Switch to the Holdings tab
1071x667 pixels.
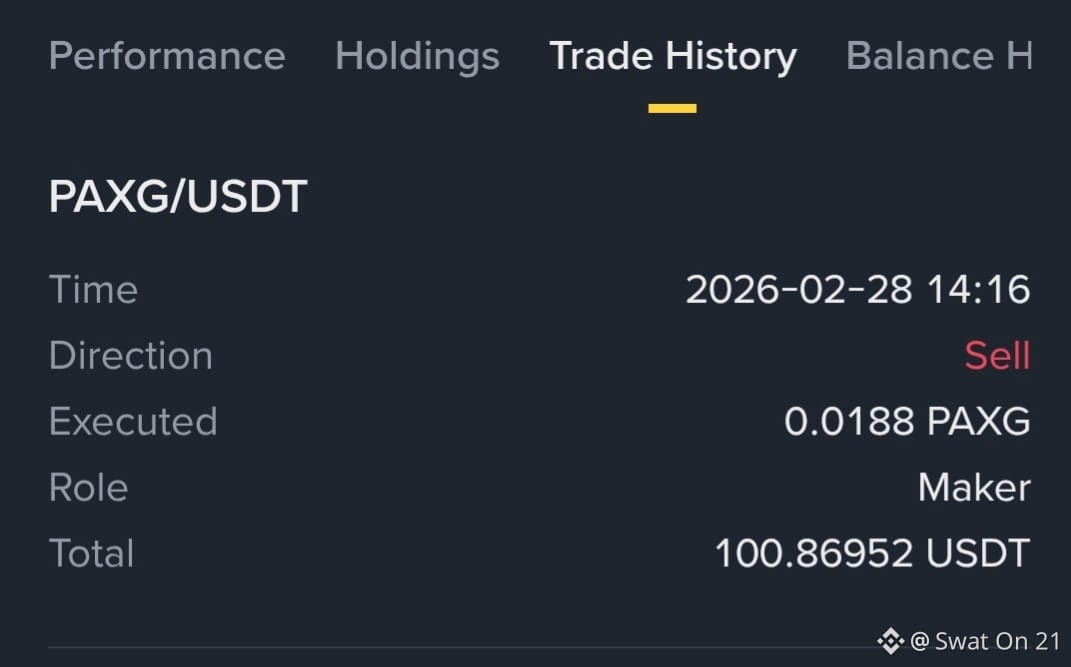point(417,57)
